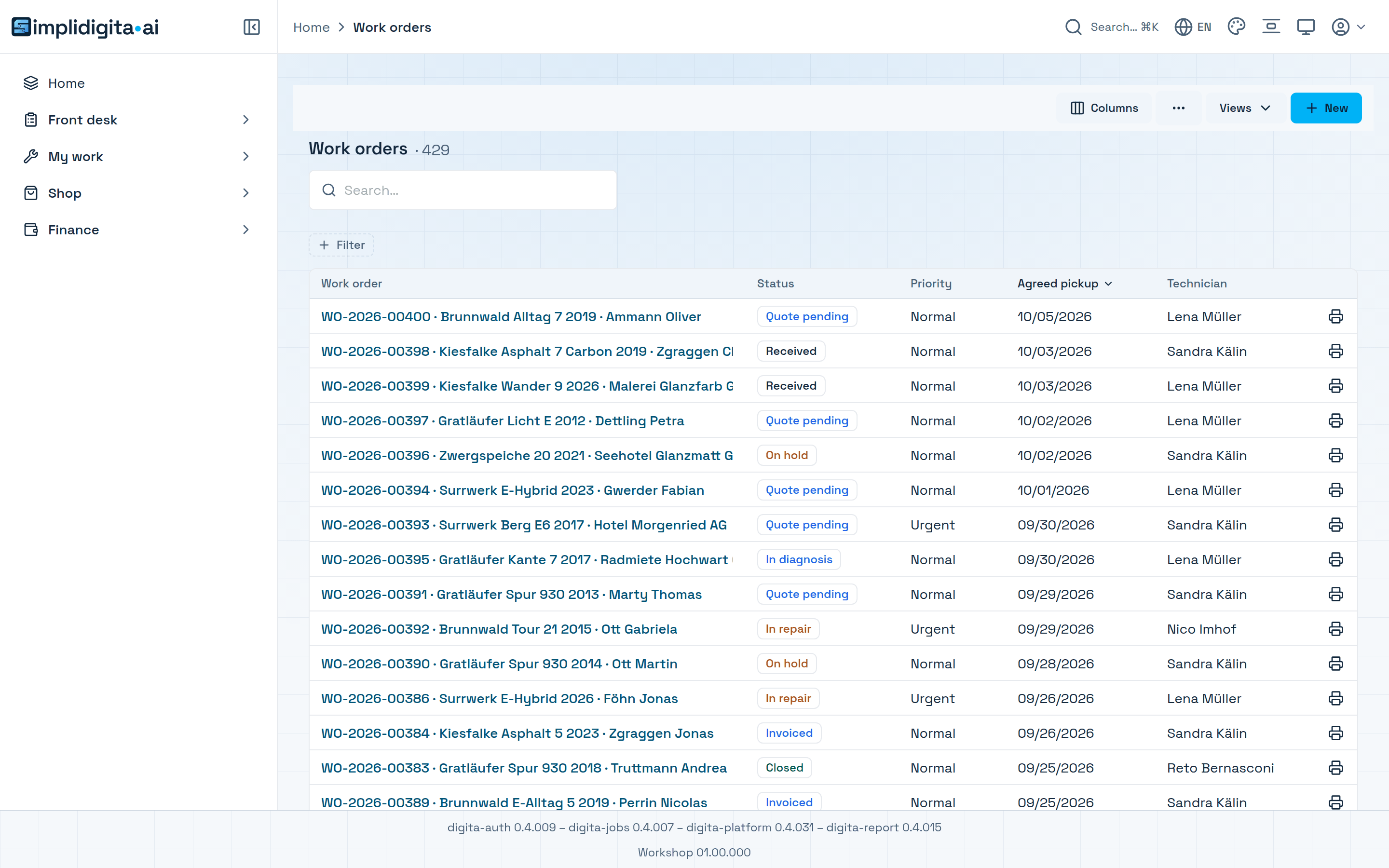The height and width of the screenshot is (868, 1389).
Task: Toggle layout density icon in header
Action: (x=1271, y=27)
